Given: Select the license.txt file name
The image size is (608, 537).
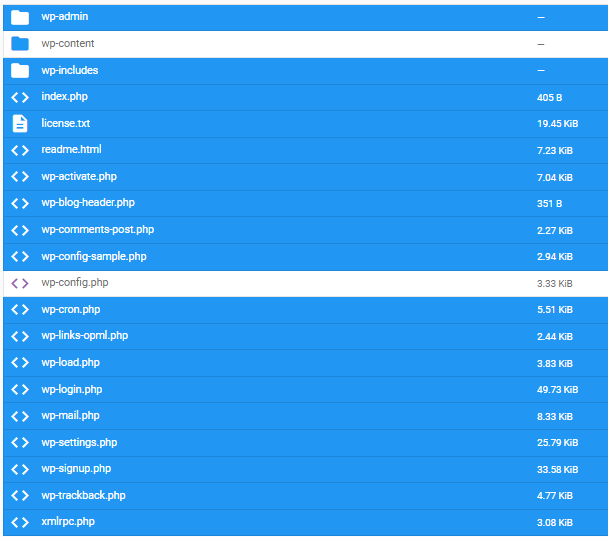Looking at the screenshot, I should tap(66, 123).
